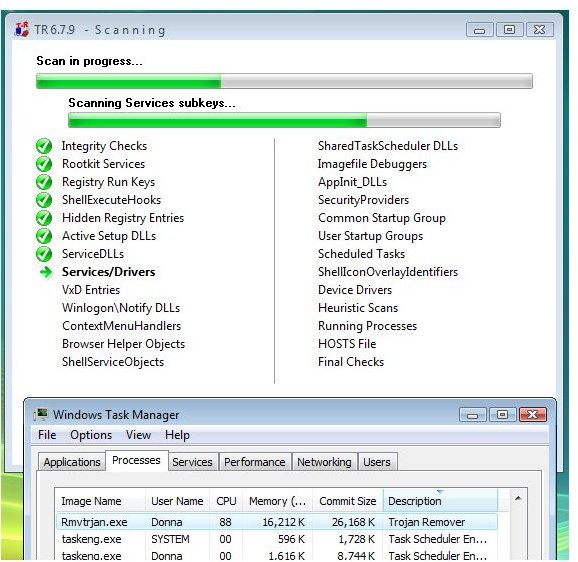
Task: Open the Performance tab
Action: coord(255,462)
